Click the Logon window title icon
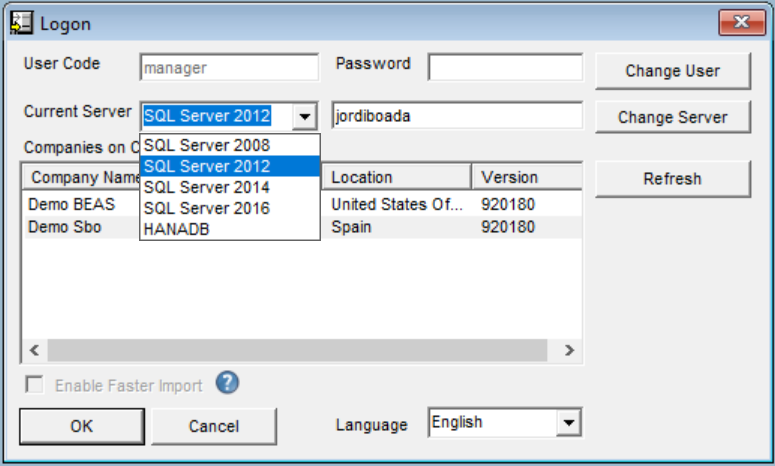Viewport: 775px width, 466px height. point(21,23)
